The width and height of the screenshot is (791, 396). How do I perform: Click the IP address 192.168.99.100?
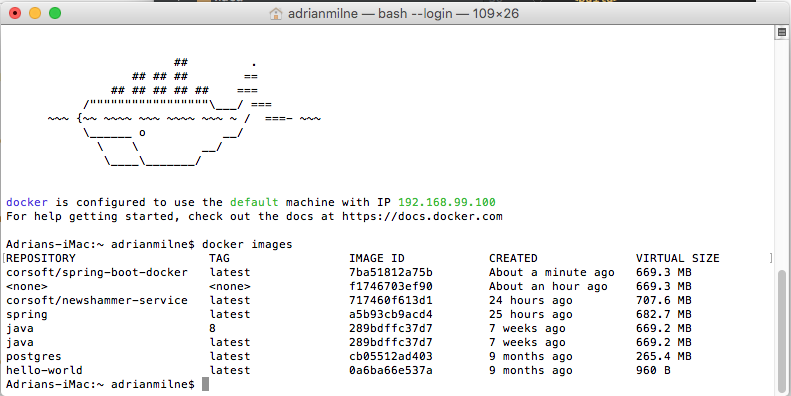pos(447,202)
